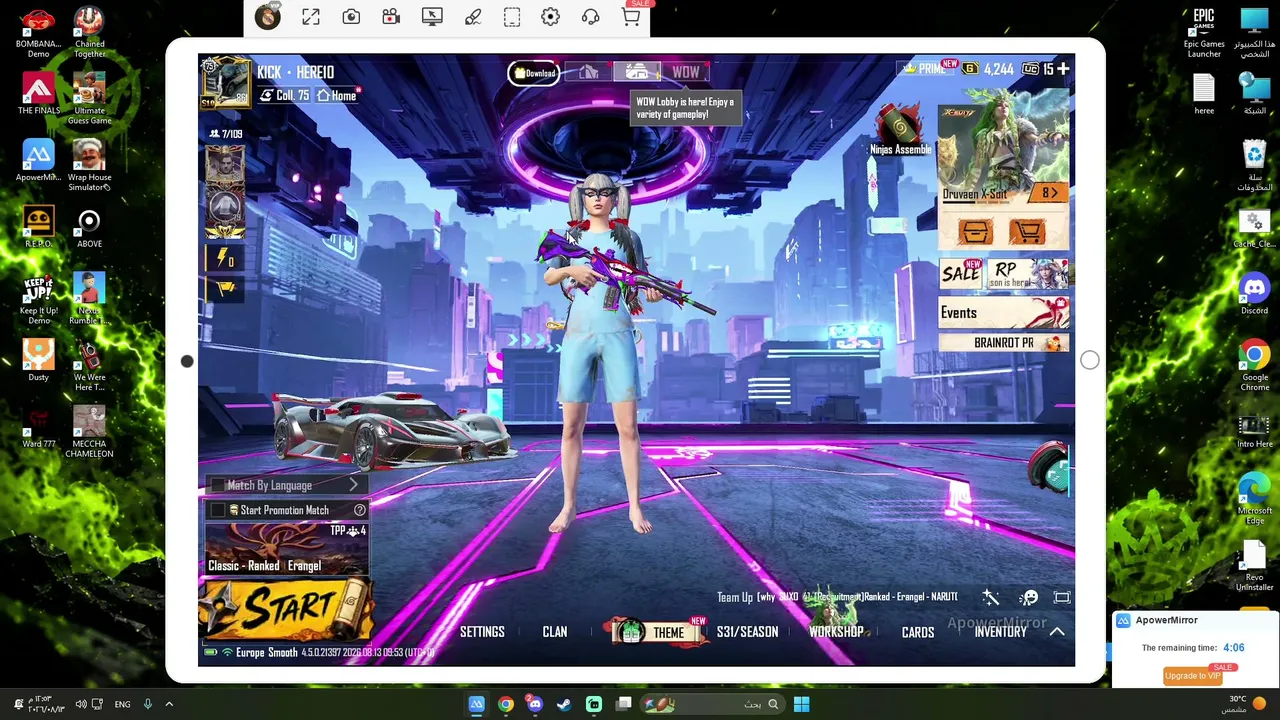Open the ApowerMirror shopping cart SALE icon
The height and width of the screenshot is (720, 1280).
click(x=631, y=15)
